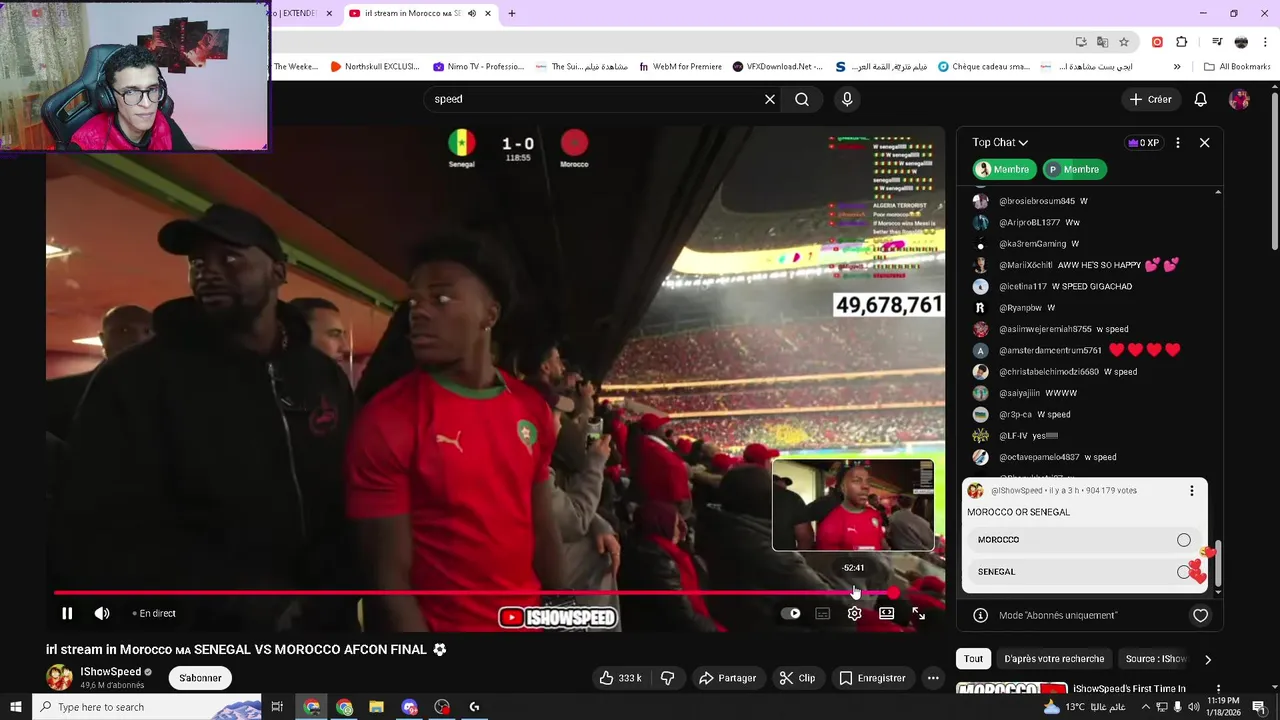Viewport: 1280px width, 720px height.
Task: Open more actions ellipsis below video
Action: point(933,678)
